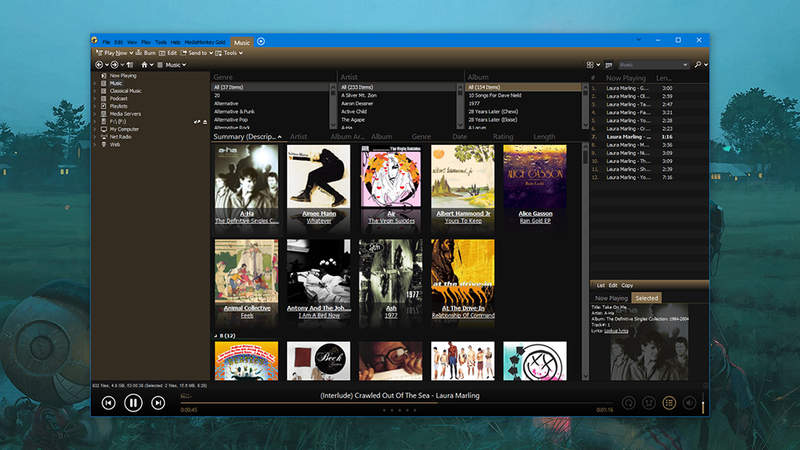Viewport: 800px width, 450px height.
Task: Open the View menu
Action: (132, 42)
